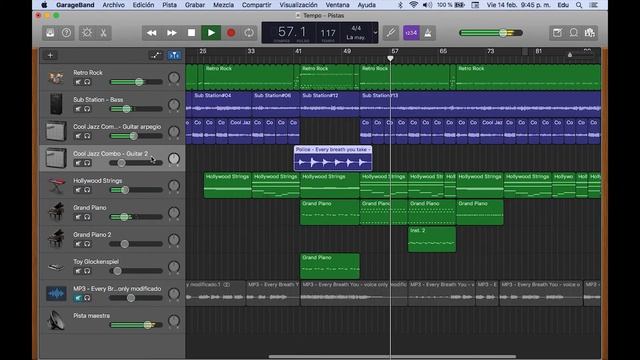Viewport: 640px width, 360px height.
Task: Unmute the MP3 Every Breath track
Action: coord(78,298)
